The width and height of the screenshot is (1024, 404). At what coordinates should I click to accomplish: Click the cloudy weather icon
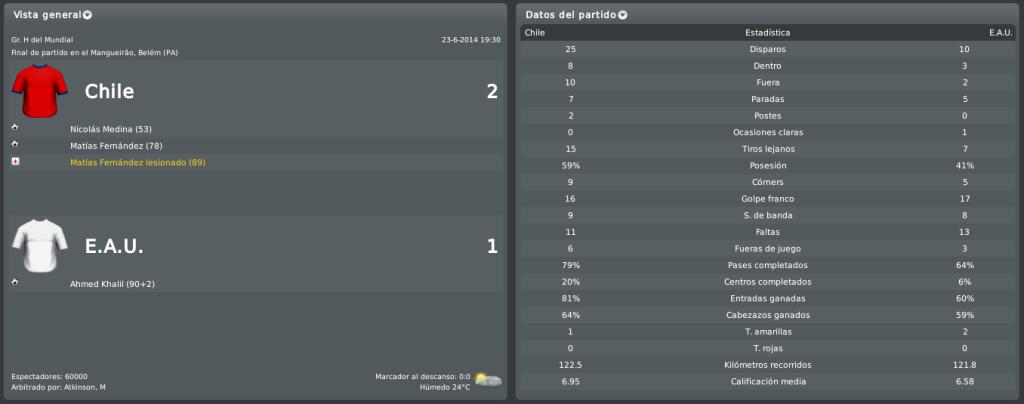(x=488, y=380)
